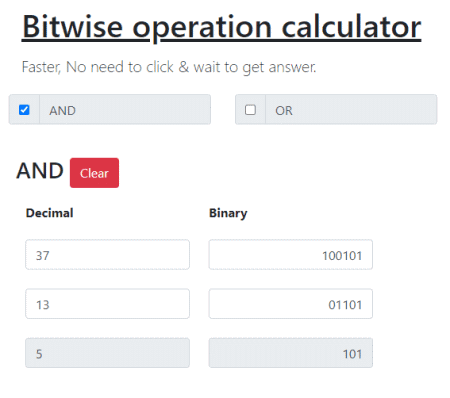
Task: Click the binary field showing 01101
Action: tap(291, 304)
